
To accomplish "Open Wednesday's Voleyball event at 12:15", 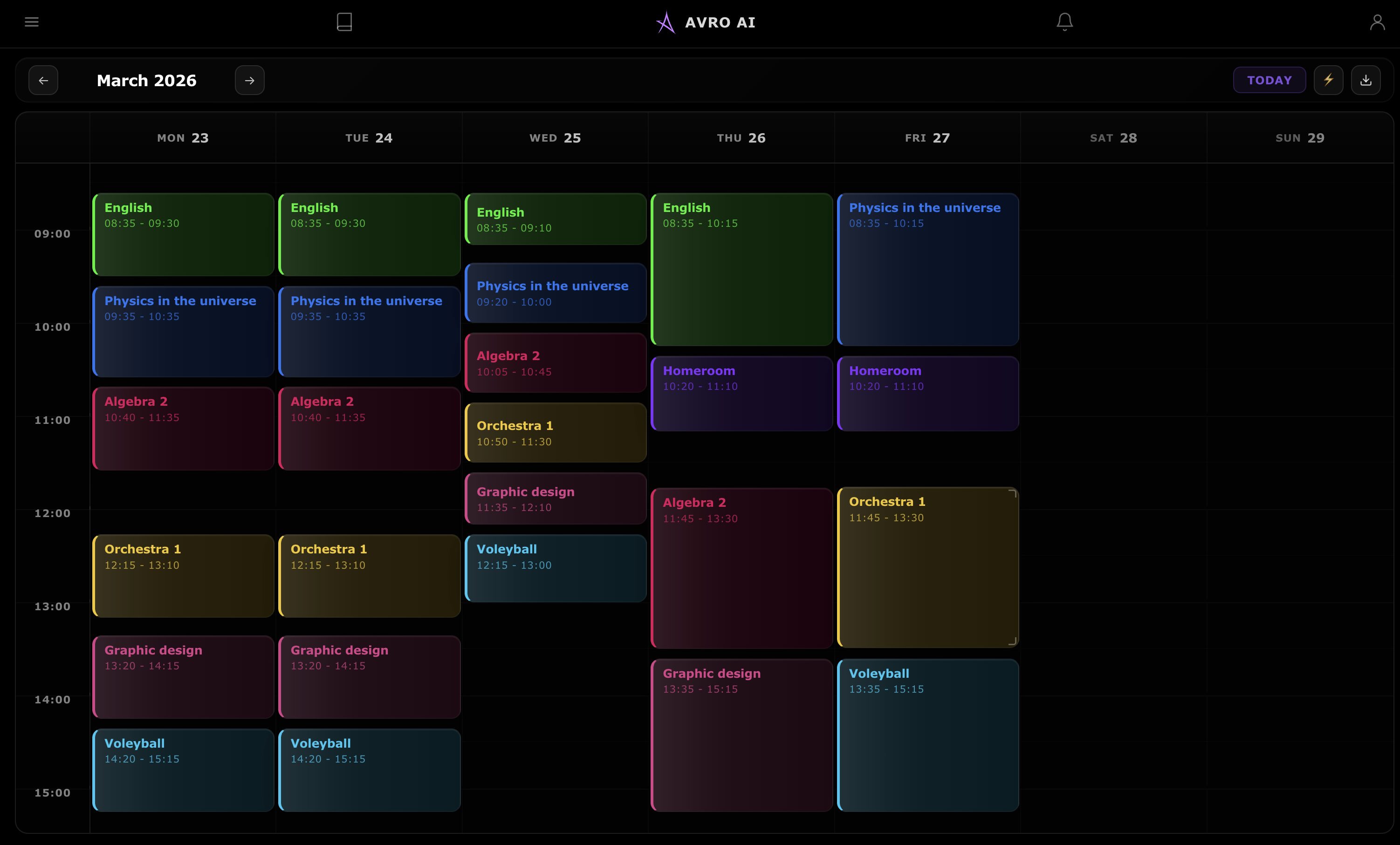I will pyautogui.click(x=555, y=567).
